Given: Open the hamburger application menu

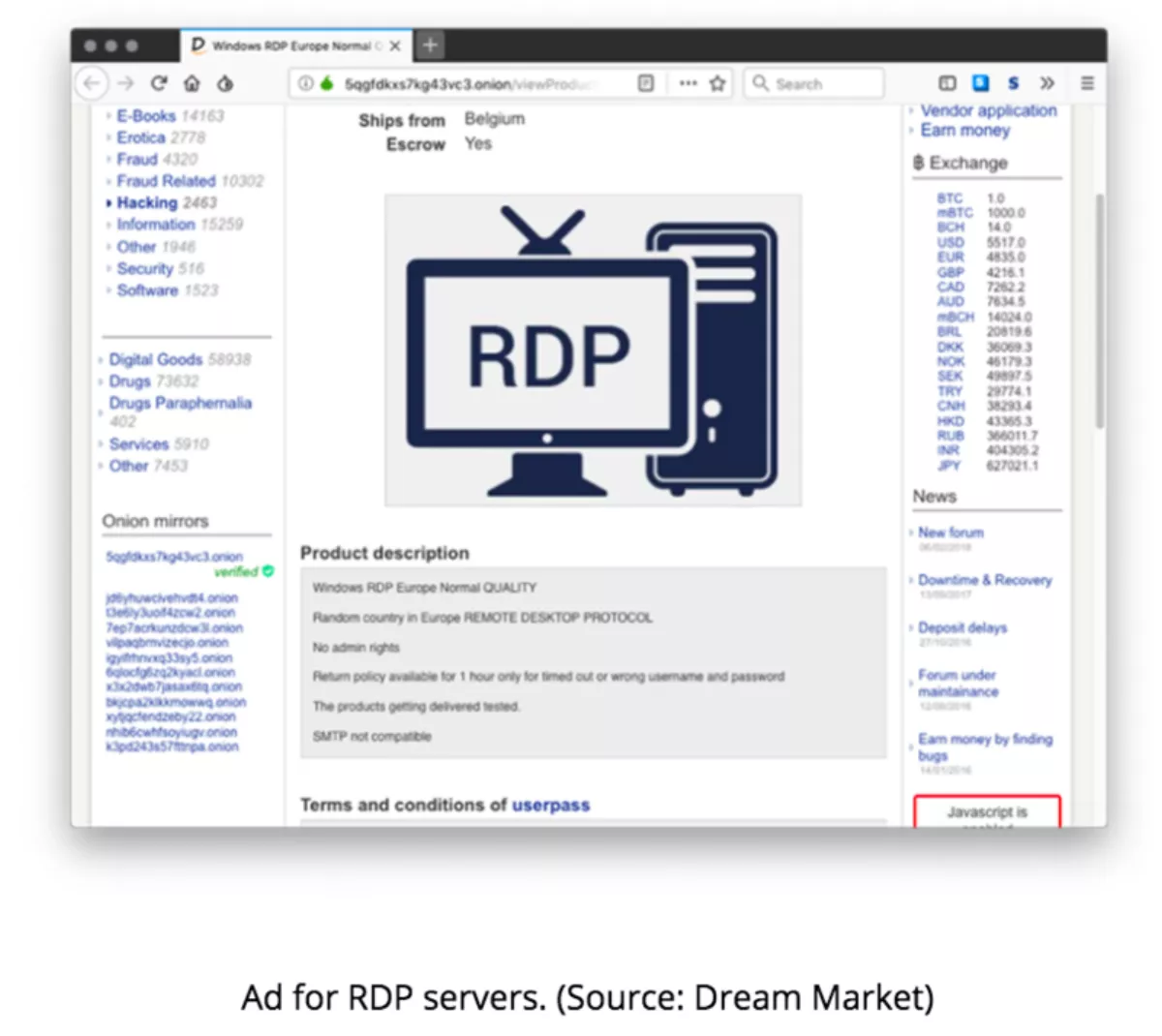Looking at the screenshot, I should coord(1087,83).
